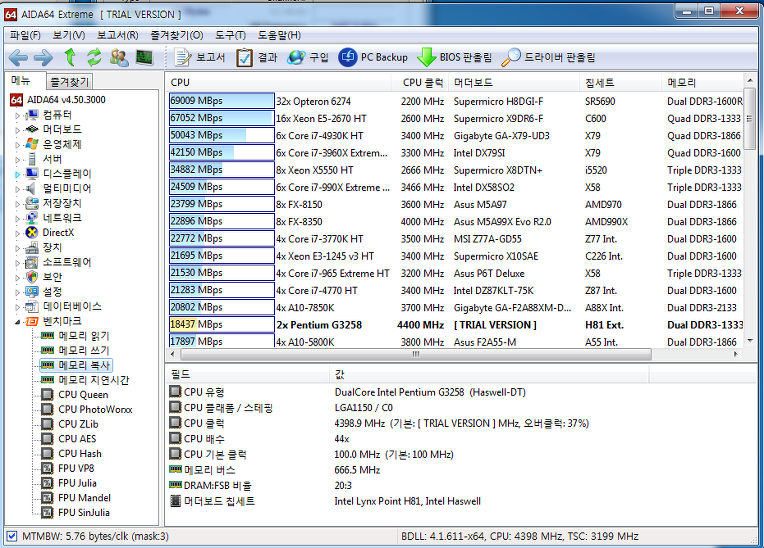Screen dimensions: 764x548
Task: Open the 보기(V) menu
Action: [69, 35]
